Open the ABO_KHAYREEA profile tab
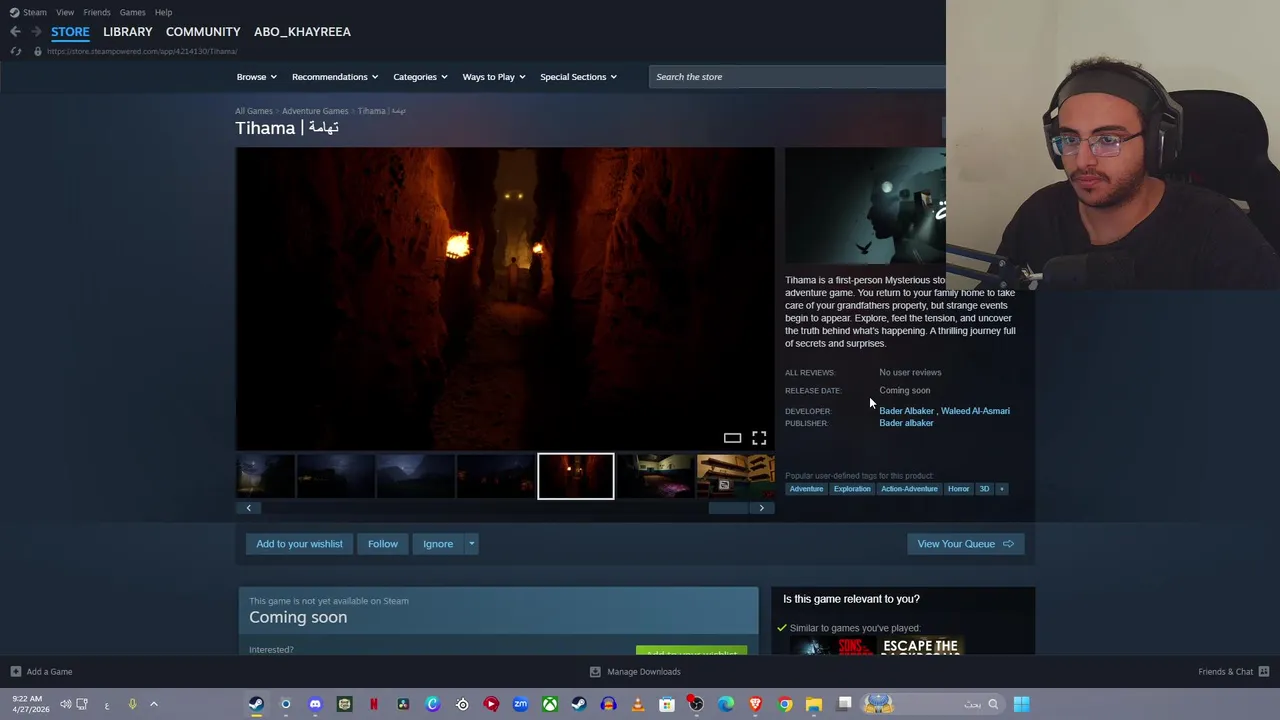The width and height of the screenshot is (1280, 720). 302,32
